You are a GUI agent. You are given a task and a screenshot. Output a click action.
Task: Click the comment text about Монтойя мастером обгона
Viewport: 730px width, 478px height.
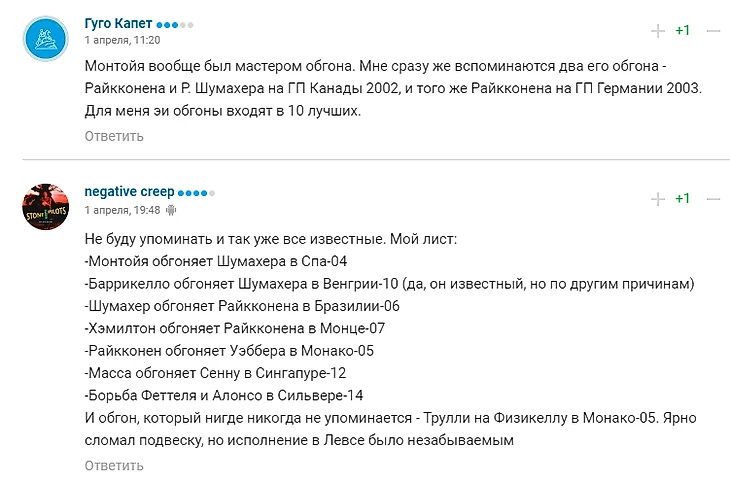[393, 88]
